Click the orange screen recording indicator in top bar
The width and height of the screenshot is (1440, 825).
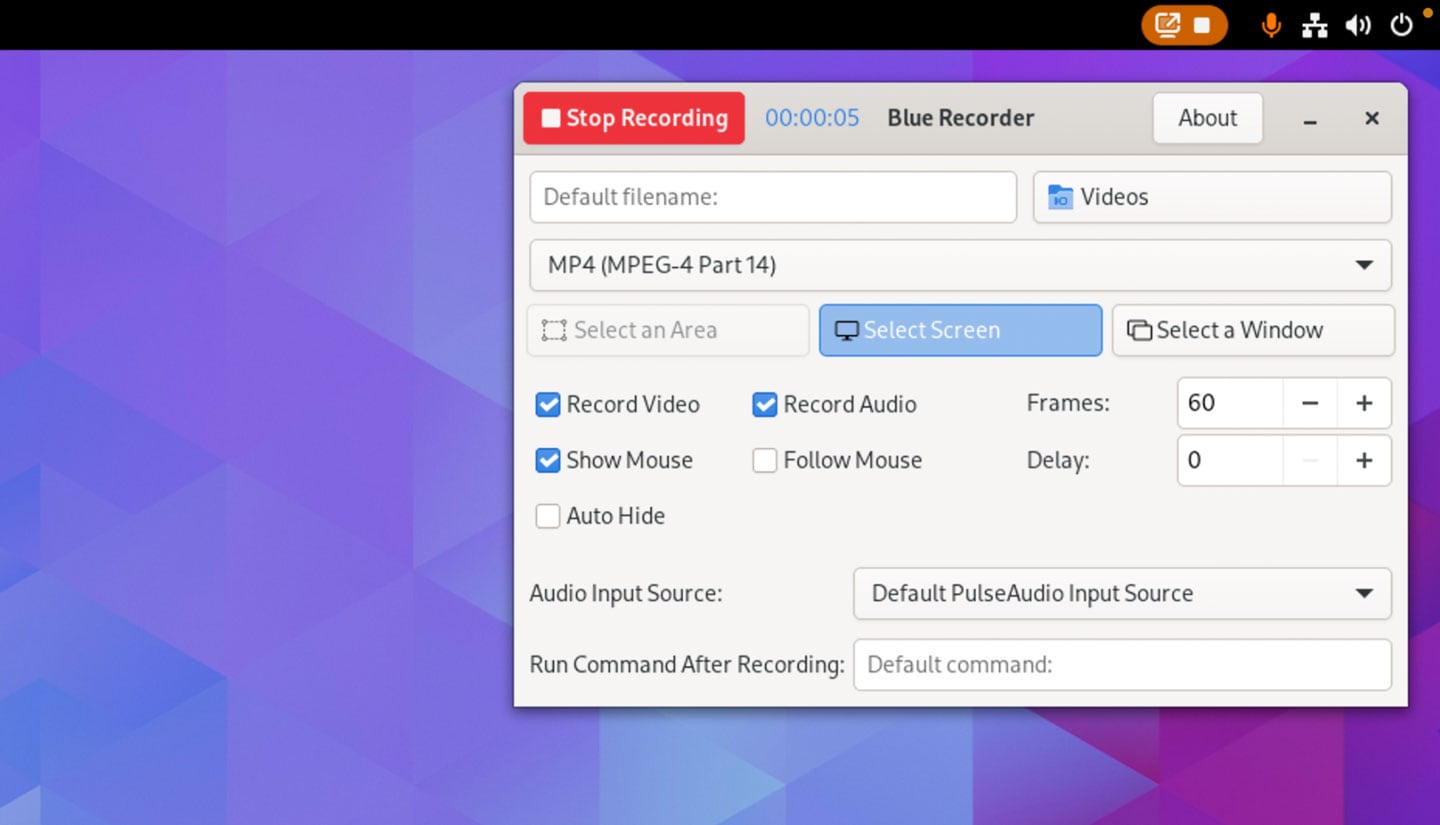(x=1184, y=25)
